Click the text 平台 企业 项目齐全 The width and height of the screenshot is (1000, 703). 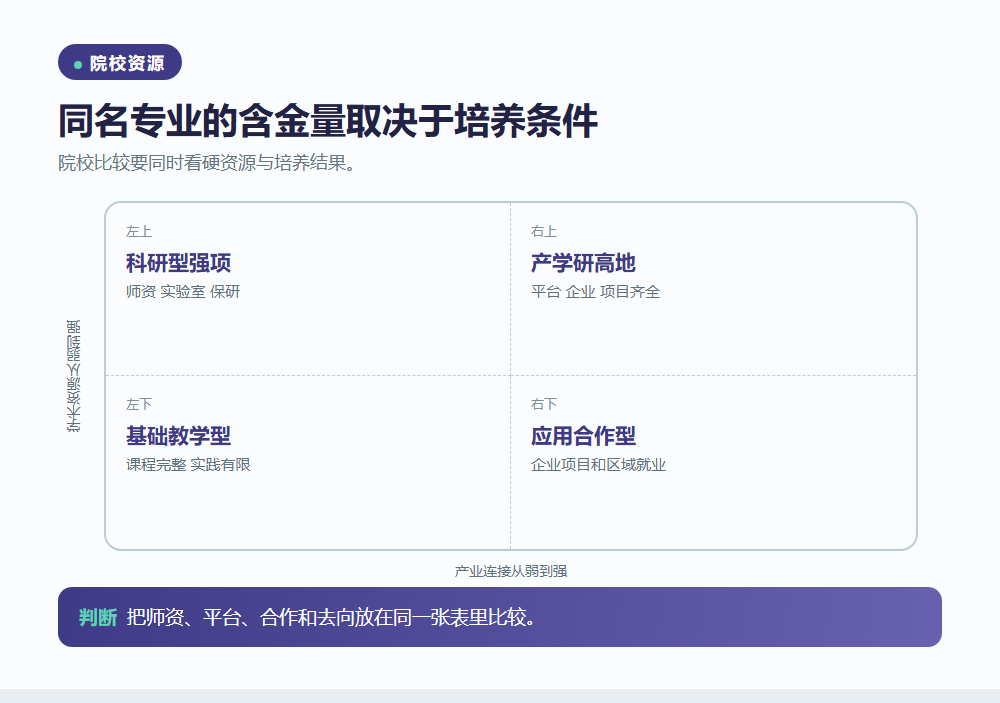596,292
